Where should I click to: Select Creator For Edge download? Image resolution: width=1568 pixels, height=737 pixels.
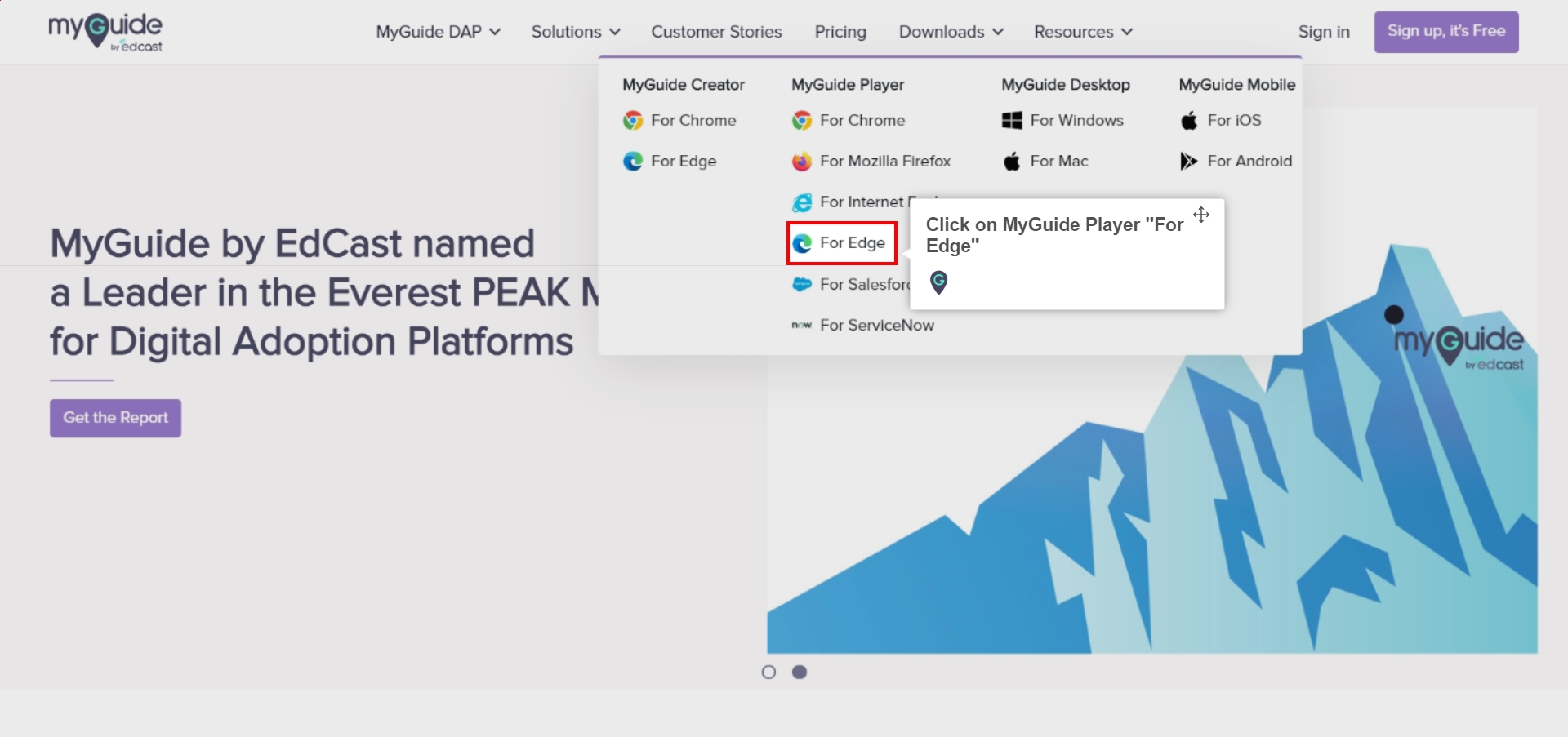coord(670,162)
